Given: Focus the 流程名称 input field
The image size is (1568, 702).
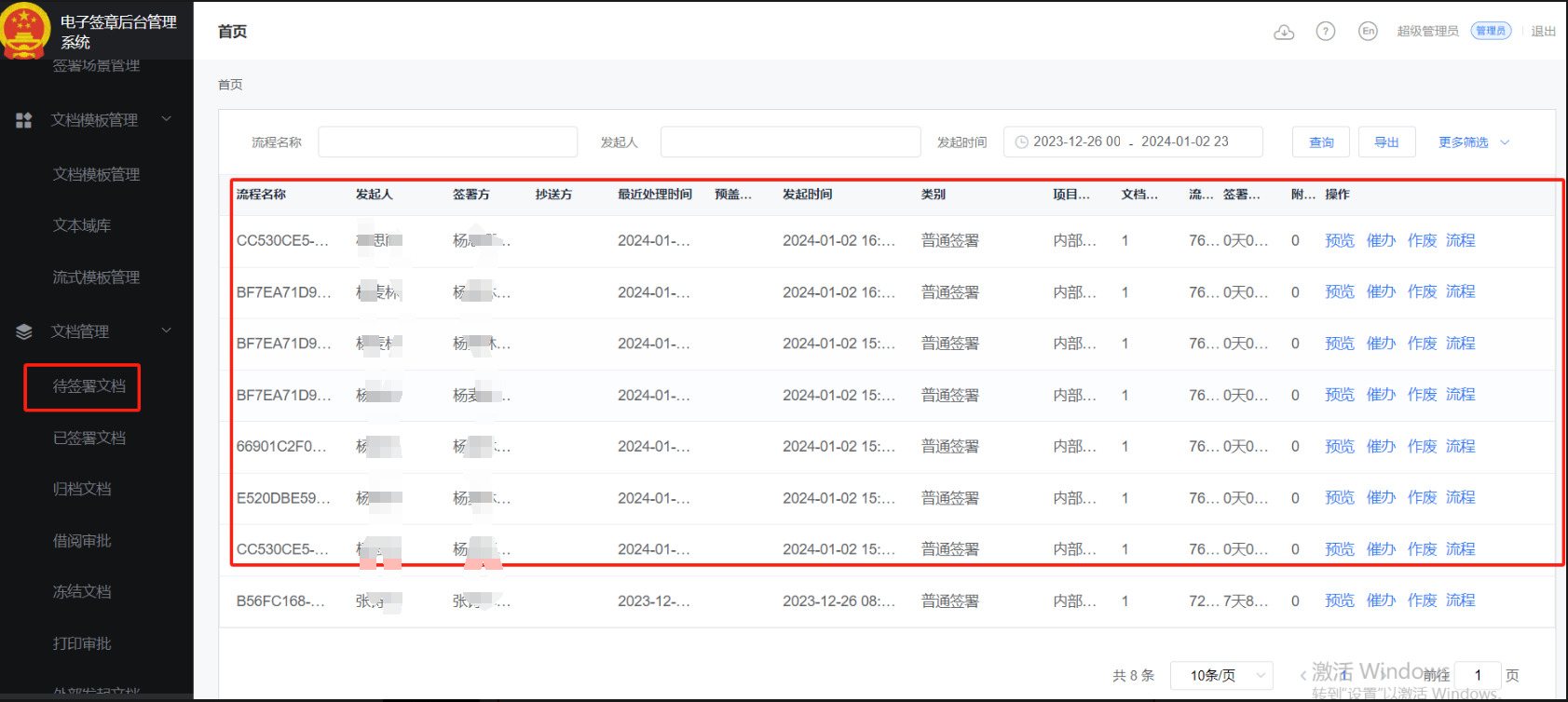Looking at the screenshot, I should pyautogui.click(x=447, y=142).
